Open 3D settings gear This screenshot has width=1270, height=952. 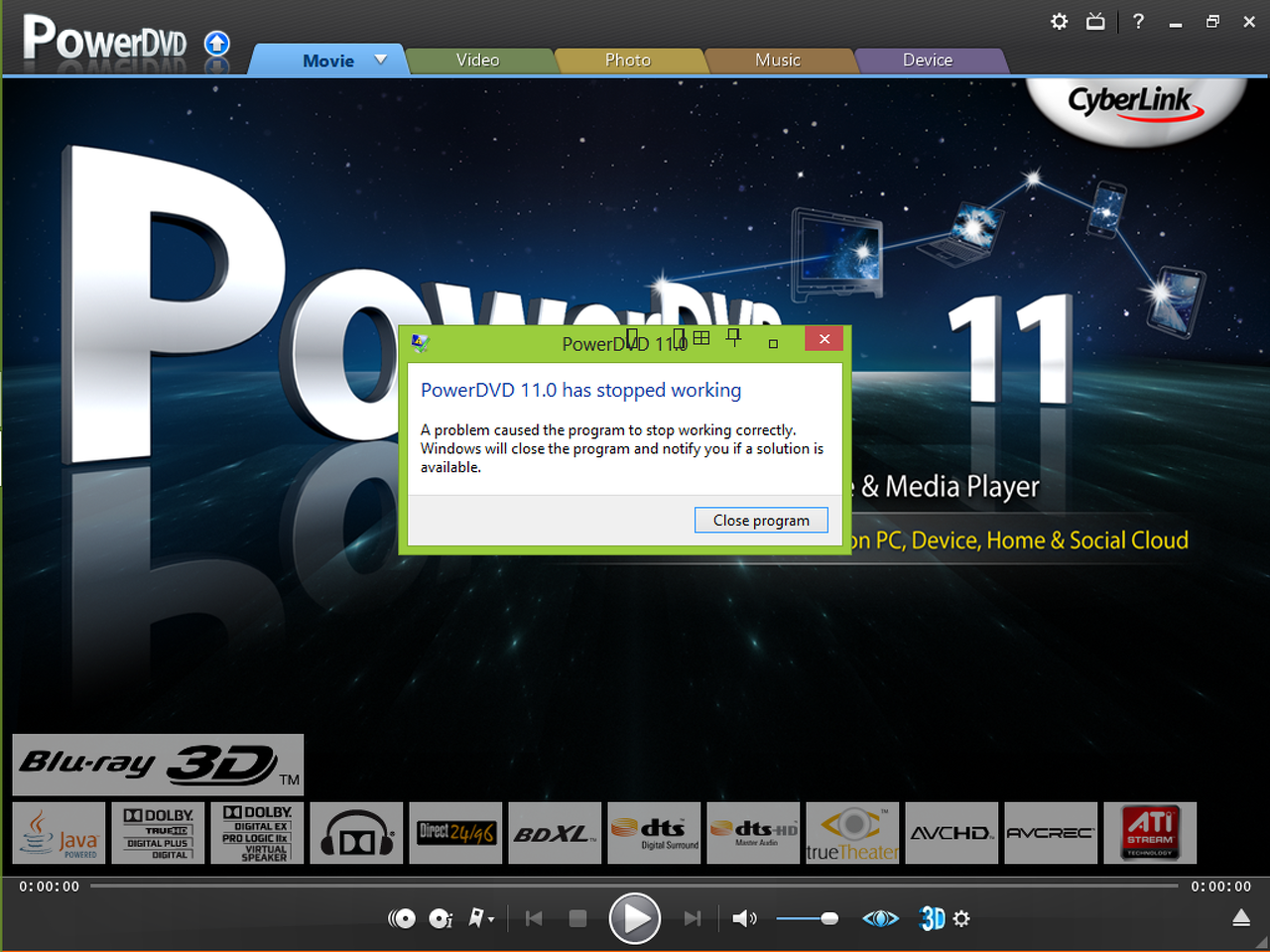961,919
